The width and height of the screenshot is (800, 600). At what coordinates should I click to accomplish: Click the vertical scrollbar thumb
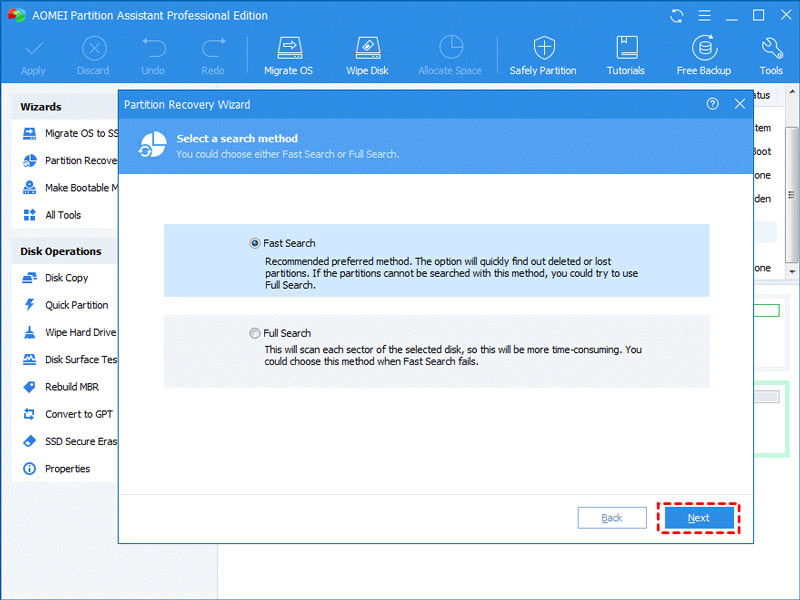click(x=792, y=194)
